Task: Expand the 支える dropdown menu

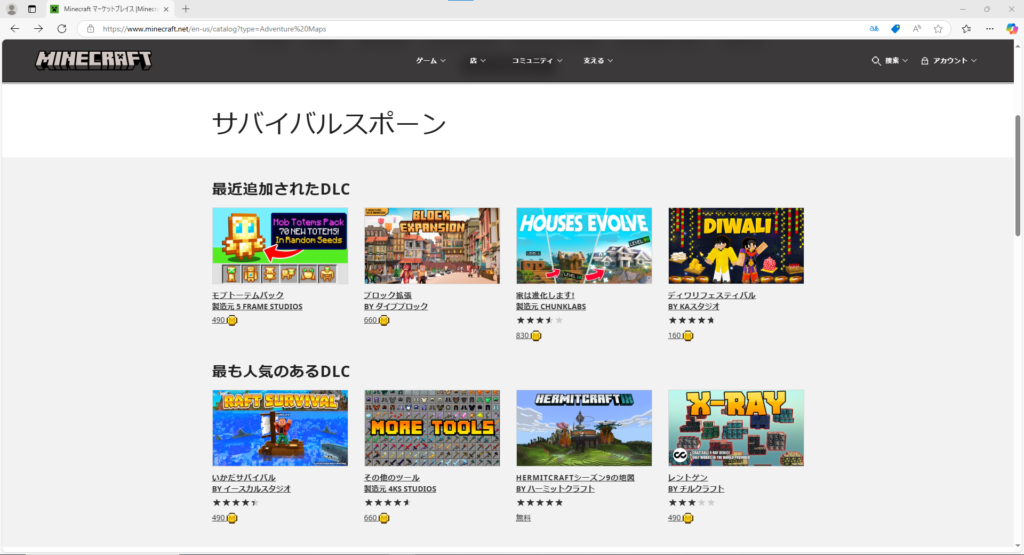Action: tap(598, 61)
